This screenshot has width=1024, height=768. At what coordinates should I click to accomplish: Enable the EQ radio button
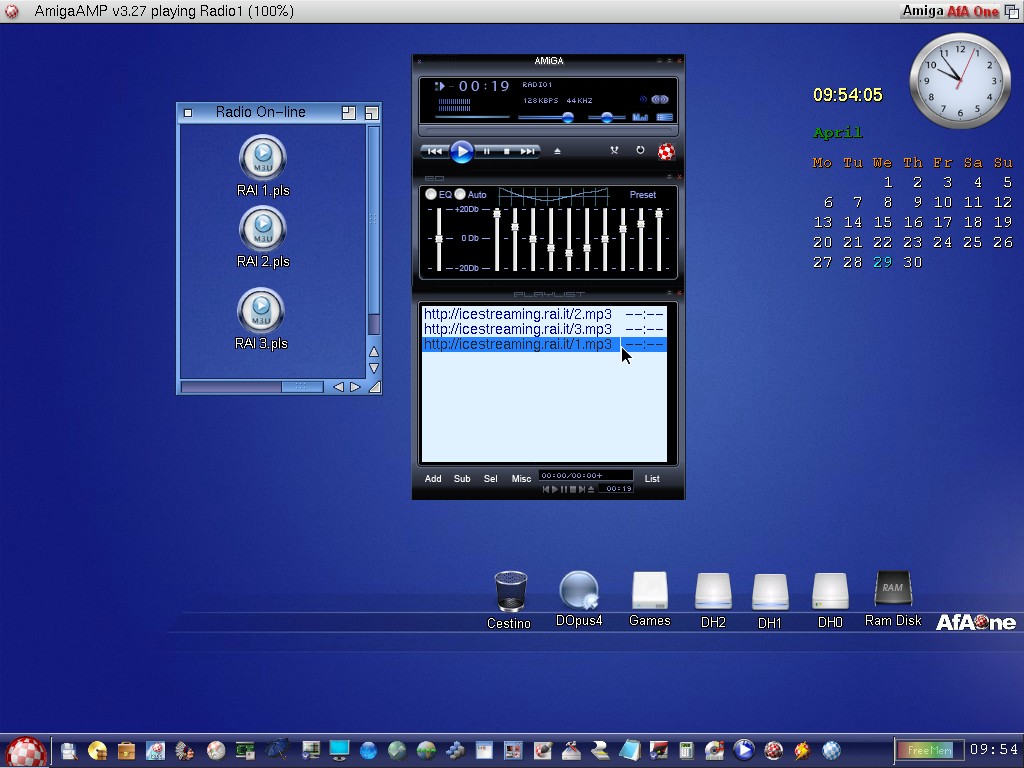(432, 194)
